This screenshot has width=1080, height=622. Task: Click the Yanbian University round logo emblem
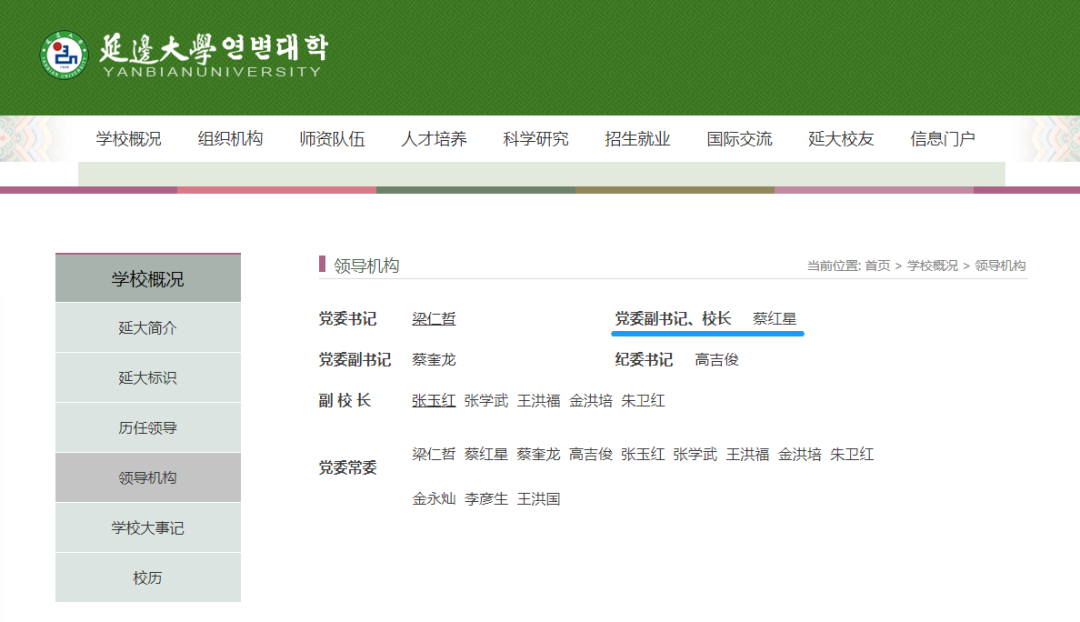click(x=63, y=54)
